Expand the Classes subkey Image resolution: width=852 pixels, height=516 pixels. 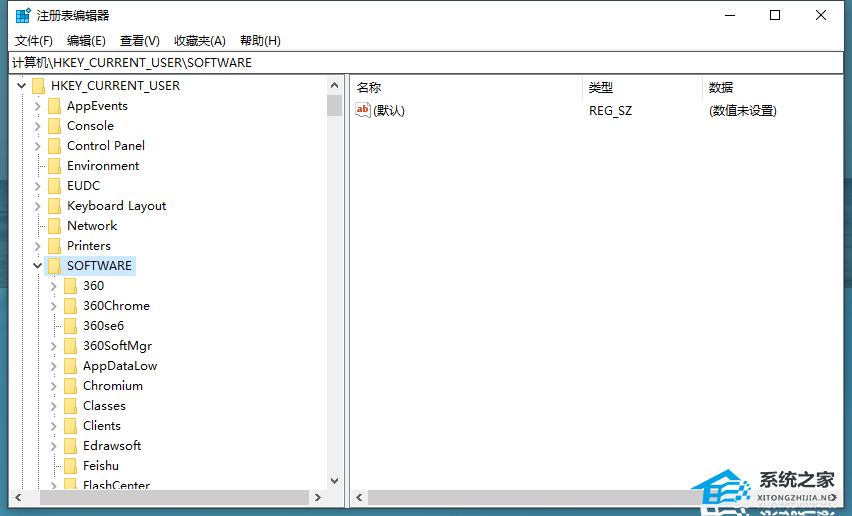click(54, 406)
